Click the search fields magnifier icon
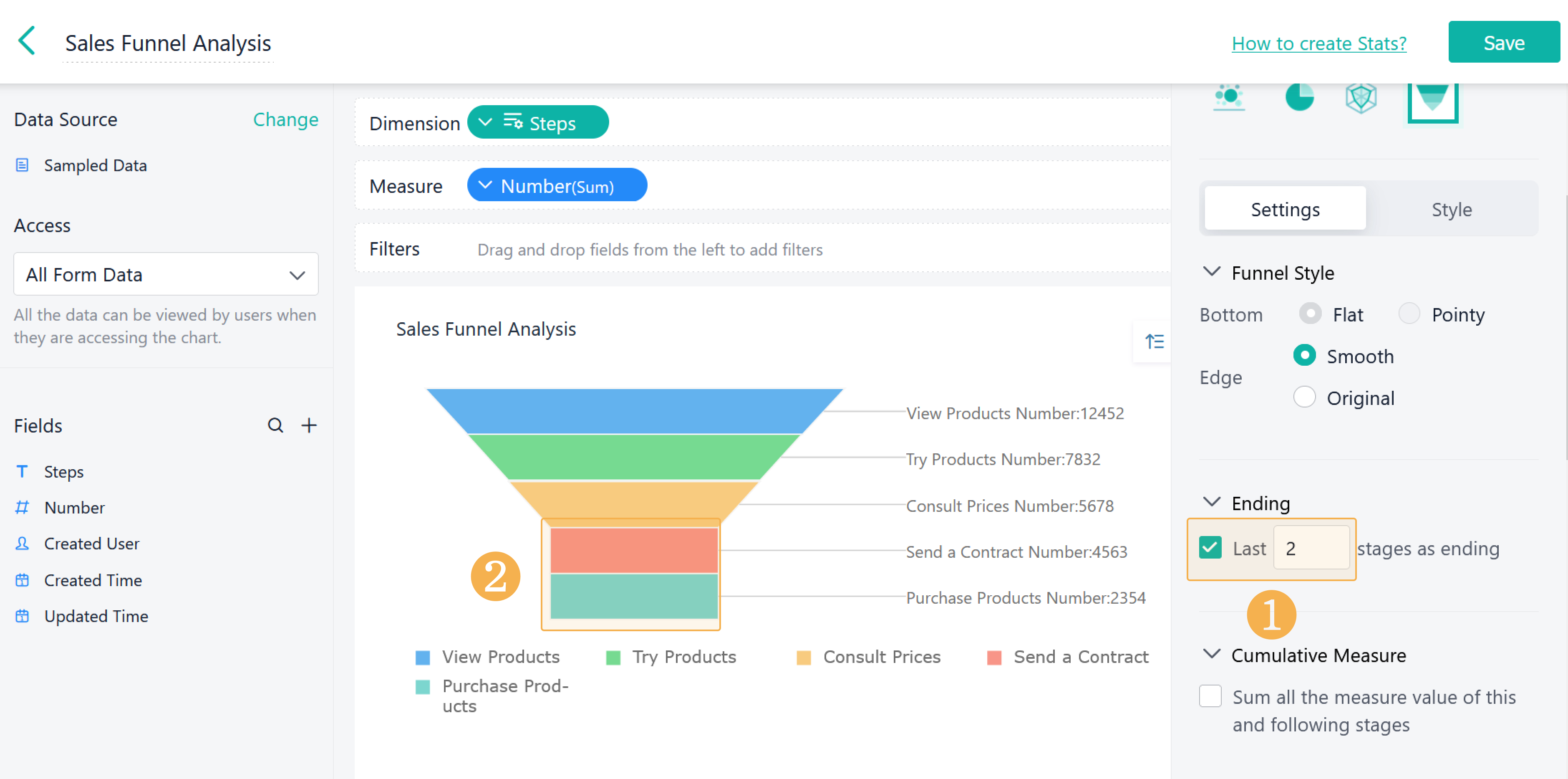Viewport: 1568px width, 779px height. [275, 425]
